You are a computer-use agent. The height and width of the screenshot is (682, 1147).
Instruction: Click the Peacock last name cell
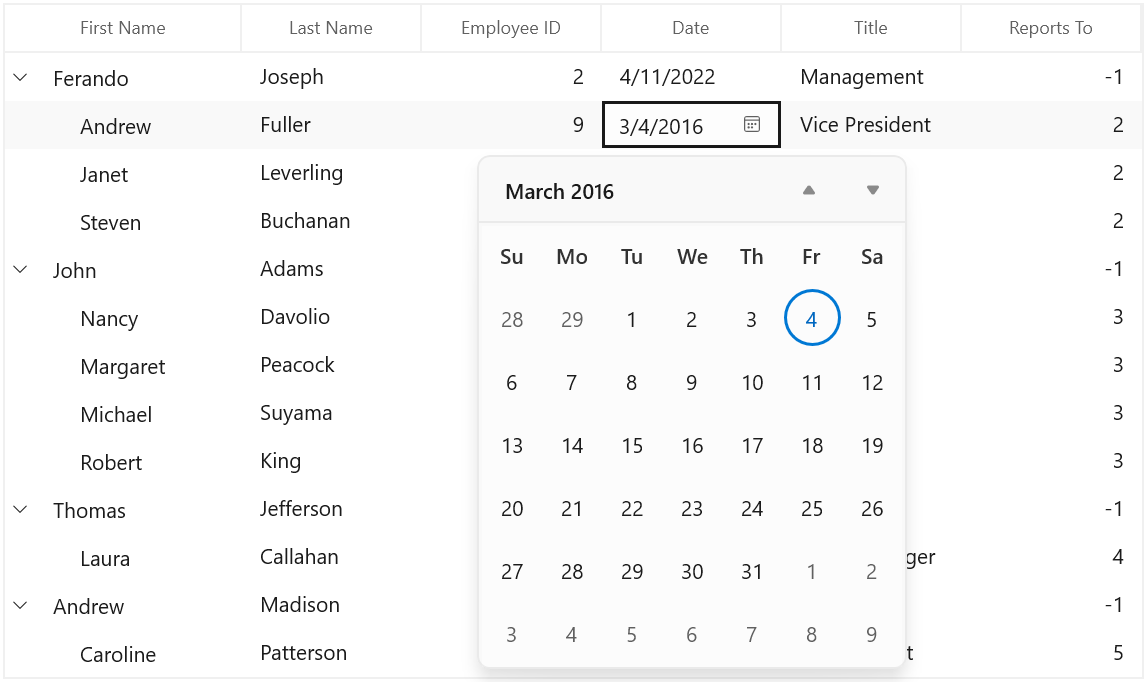point(331,366)
